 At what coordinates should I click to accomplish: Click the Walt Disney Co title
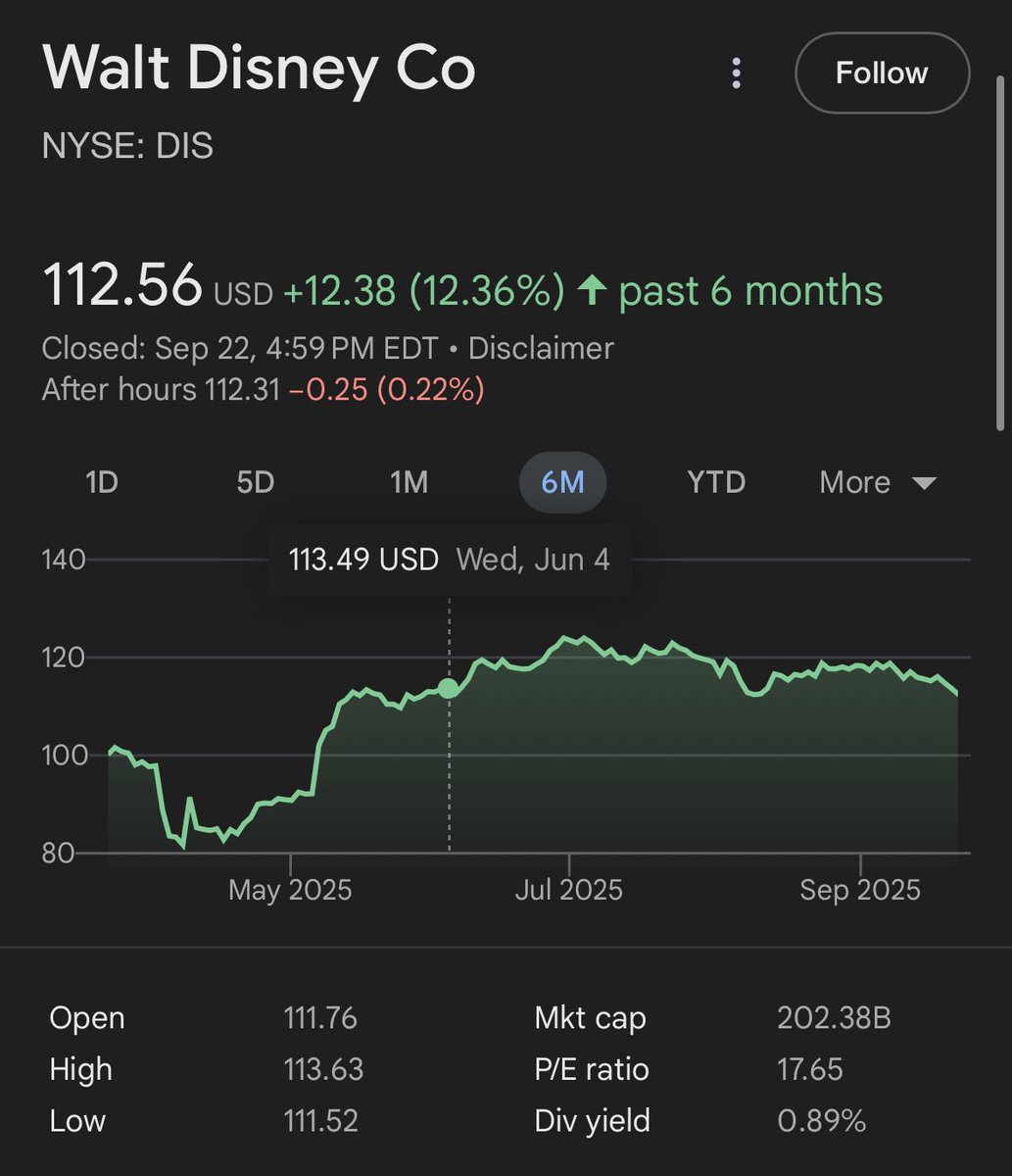point(259,71)
